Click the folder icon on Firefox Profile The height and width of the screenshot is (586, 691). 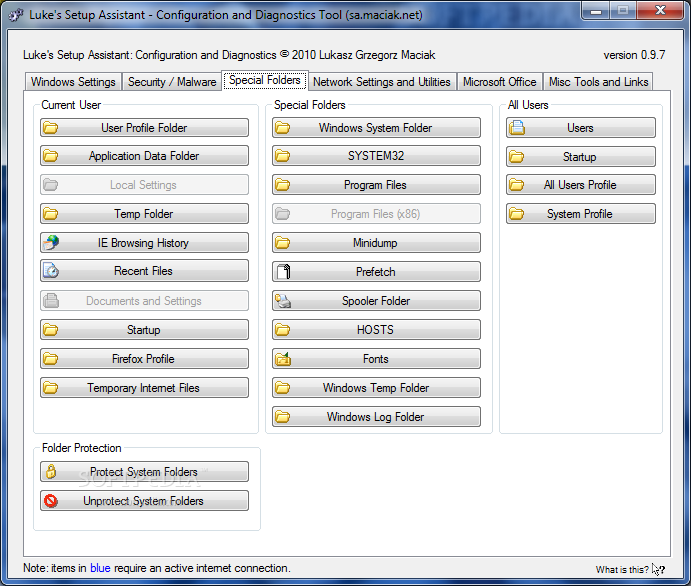click(51, 359)
